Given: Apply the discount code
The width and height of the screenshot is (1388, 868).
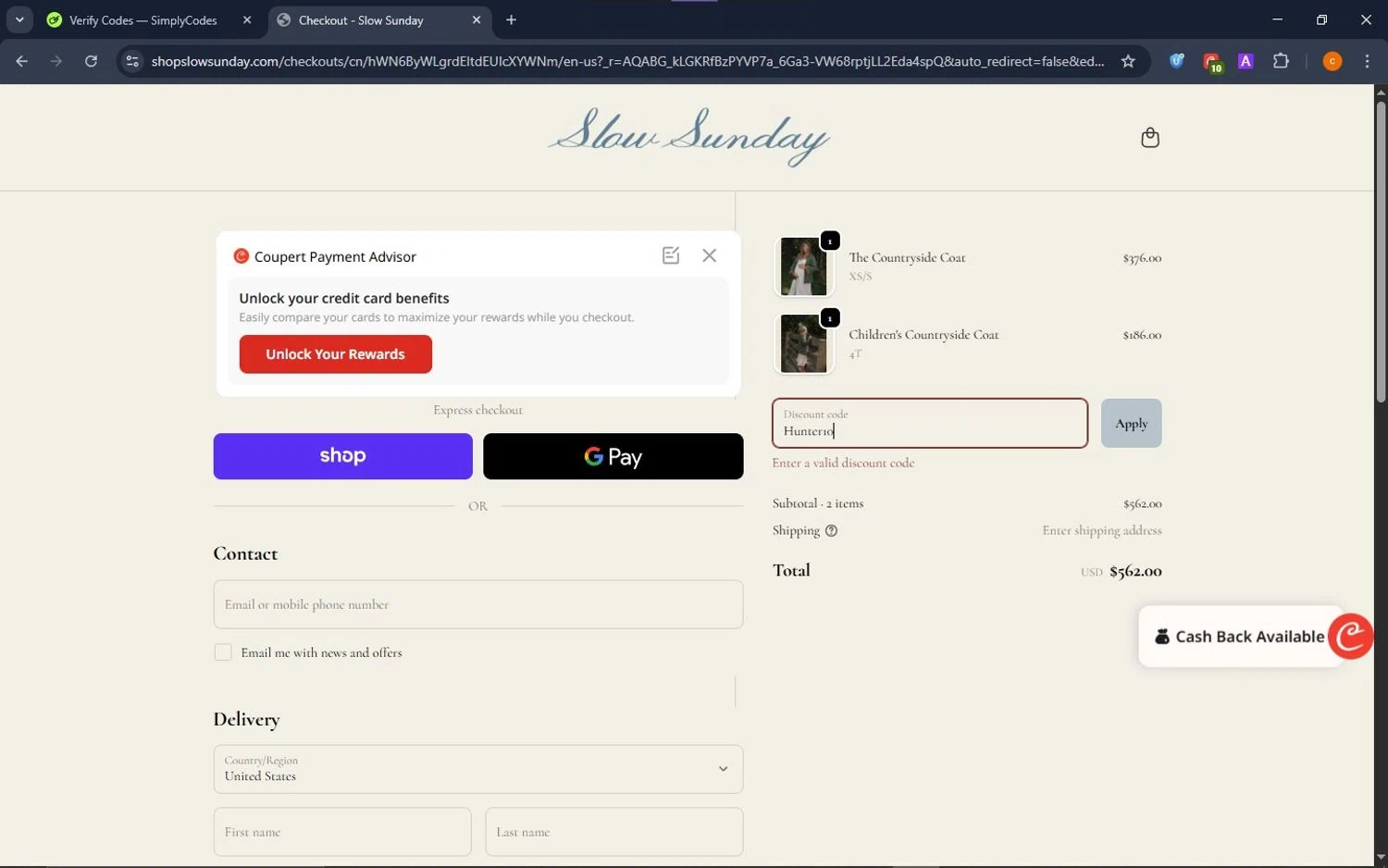Looking at the screenshot, I should (x=1131, y=424).
